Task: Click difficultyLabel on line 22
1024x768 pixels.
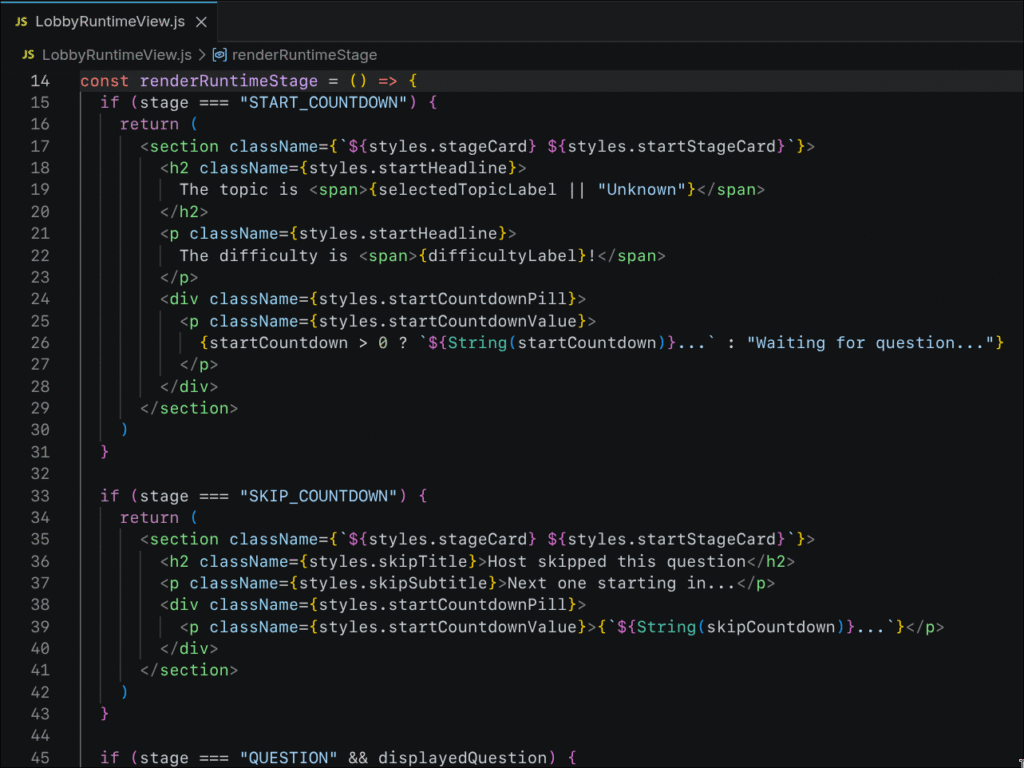Action: (503, 255)
